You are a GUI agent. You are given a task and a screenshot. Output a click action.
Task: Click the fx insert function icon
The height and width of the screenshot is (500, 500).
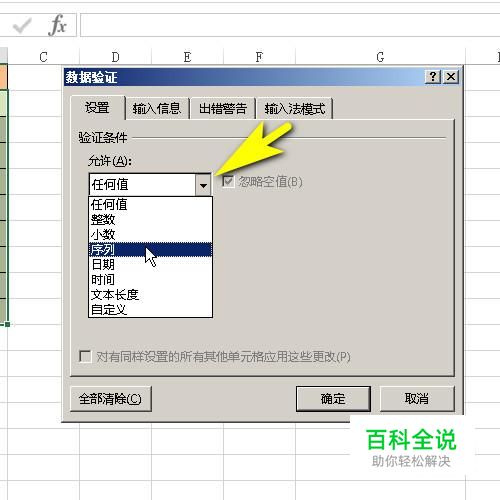[57, 25]
